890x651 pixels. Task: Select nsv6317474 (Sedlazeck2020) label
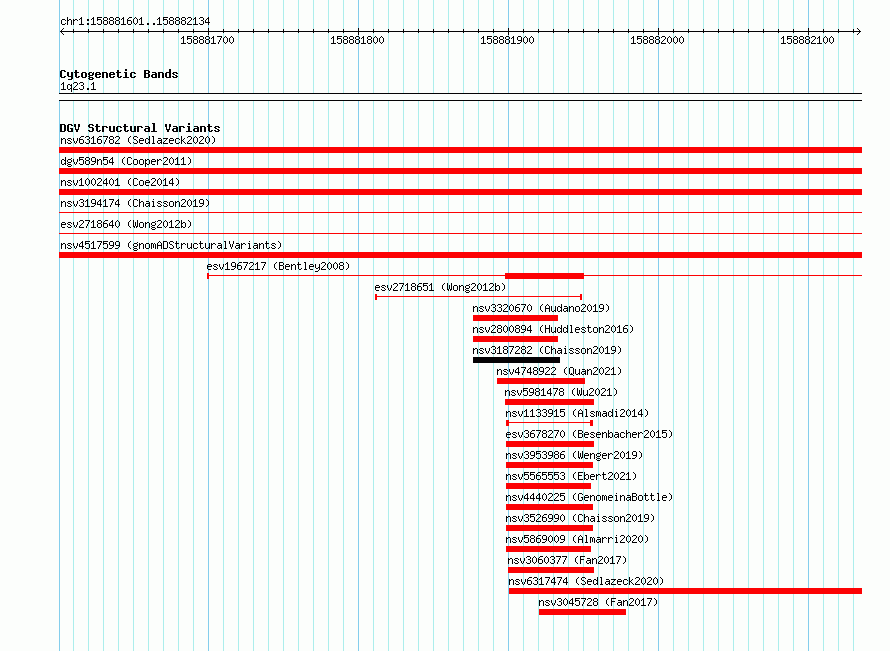586,581
